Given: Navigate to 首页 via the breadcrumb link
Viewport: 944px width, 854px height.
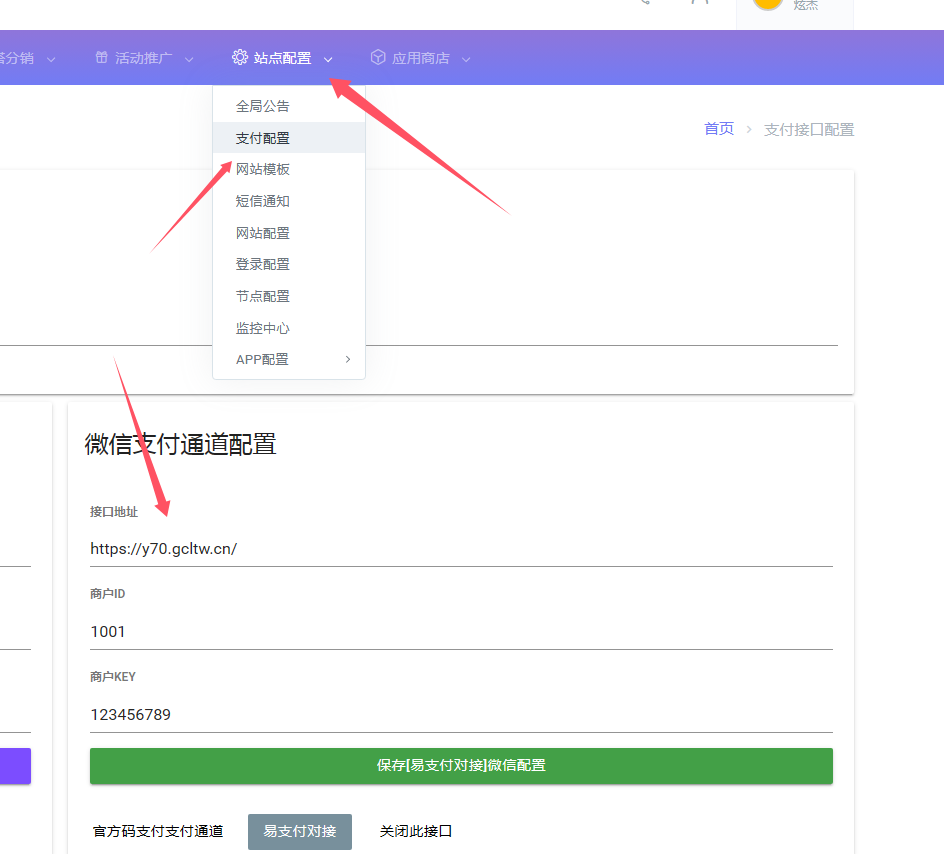Looking at the screenshot, I should pyautogui.click(x=718, y=129).
